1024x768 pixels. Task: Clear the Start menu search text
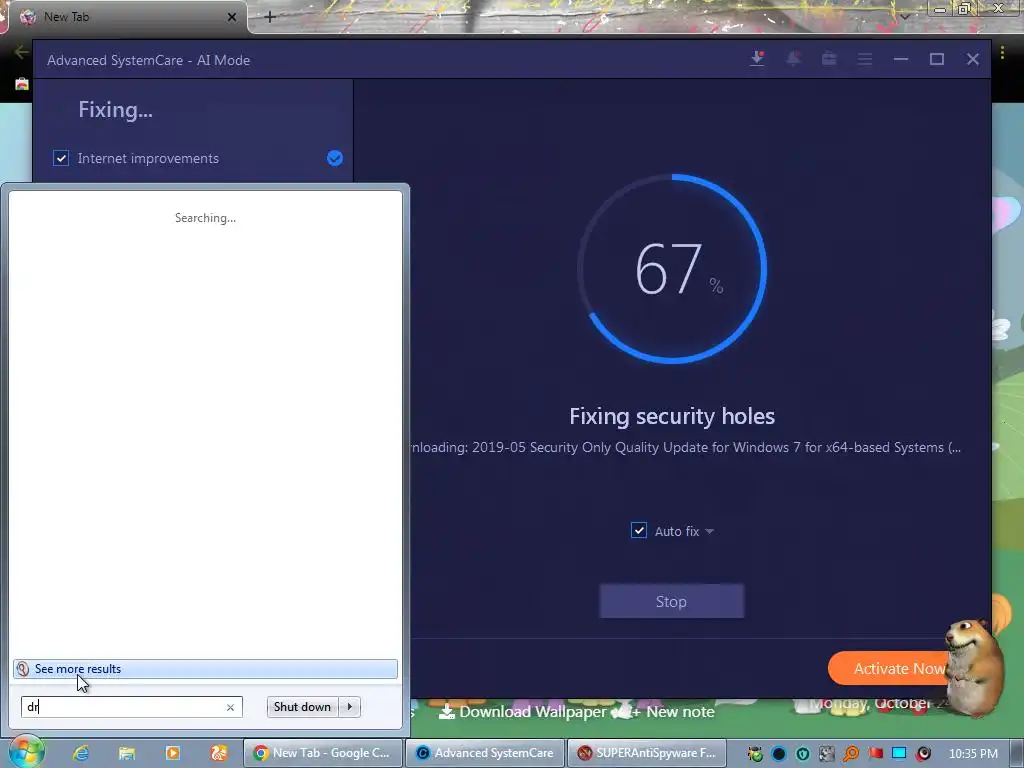pos(230,707)
